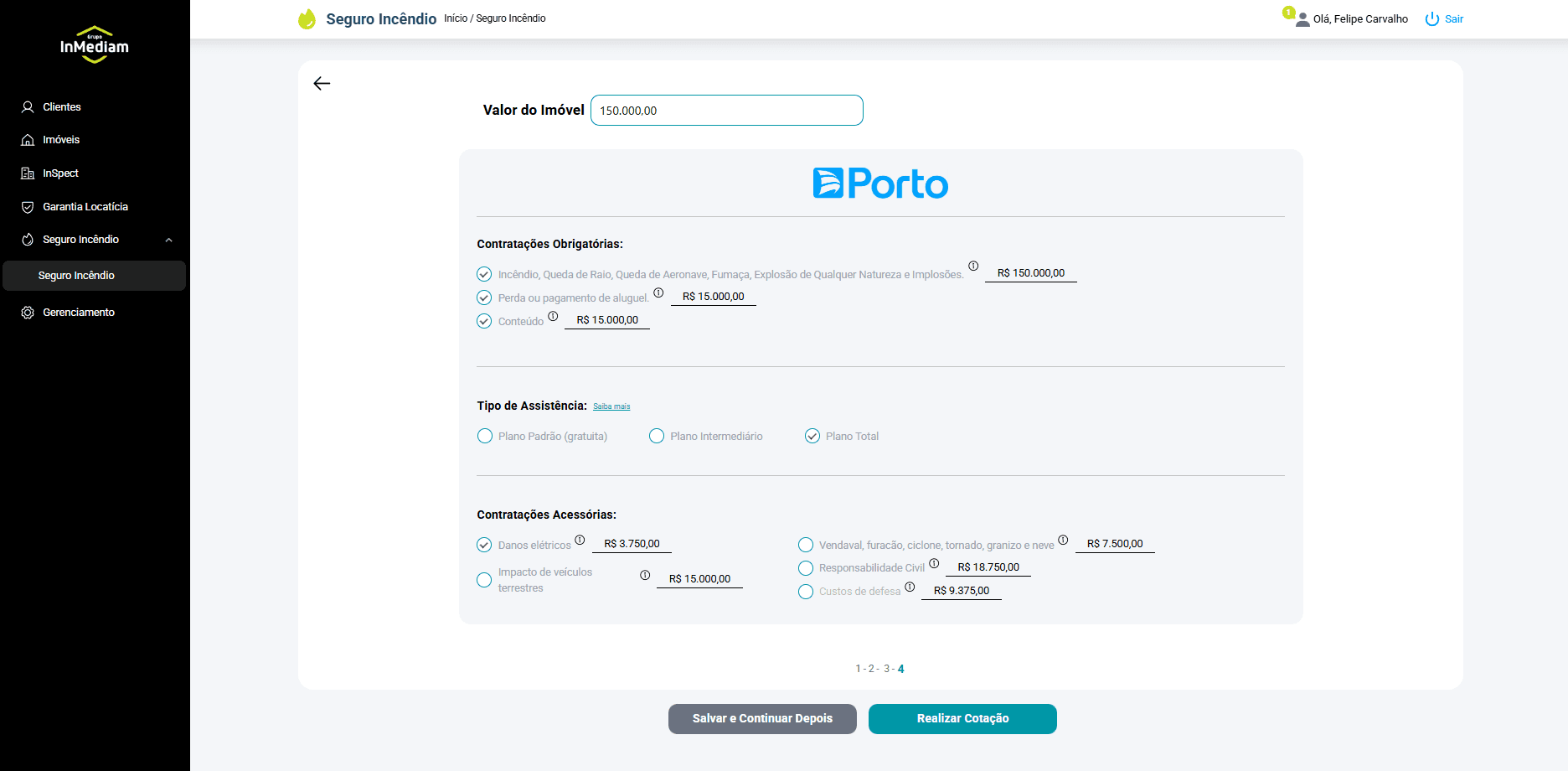1568x771 pixels.
Task: Click the notification badge near user avatar
Action: click(1289, 13)
